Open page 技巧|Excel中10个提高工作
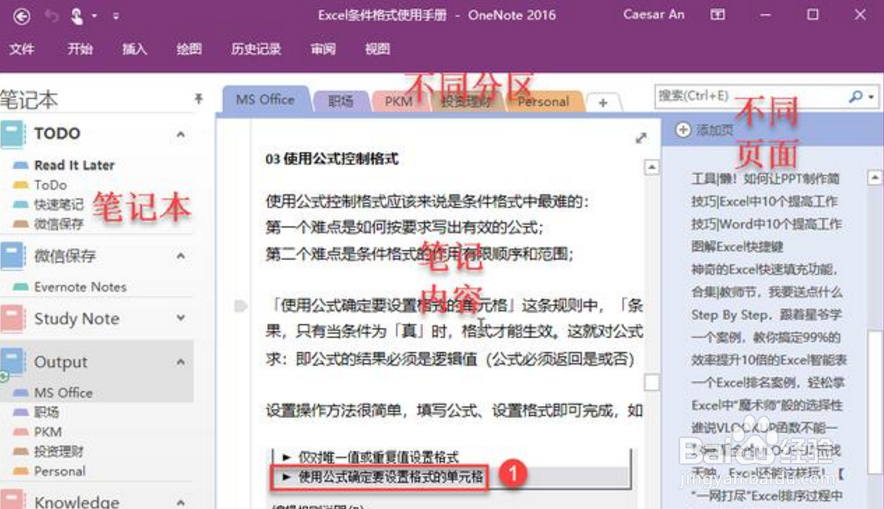 coord(764,201)
